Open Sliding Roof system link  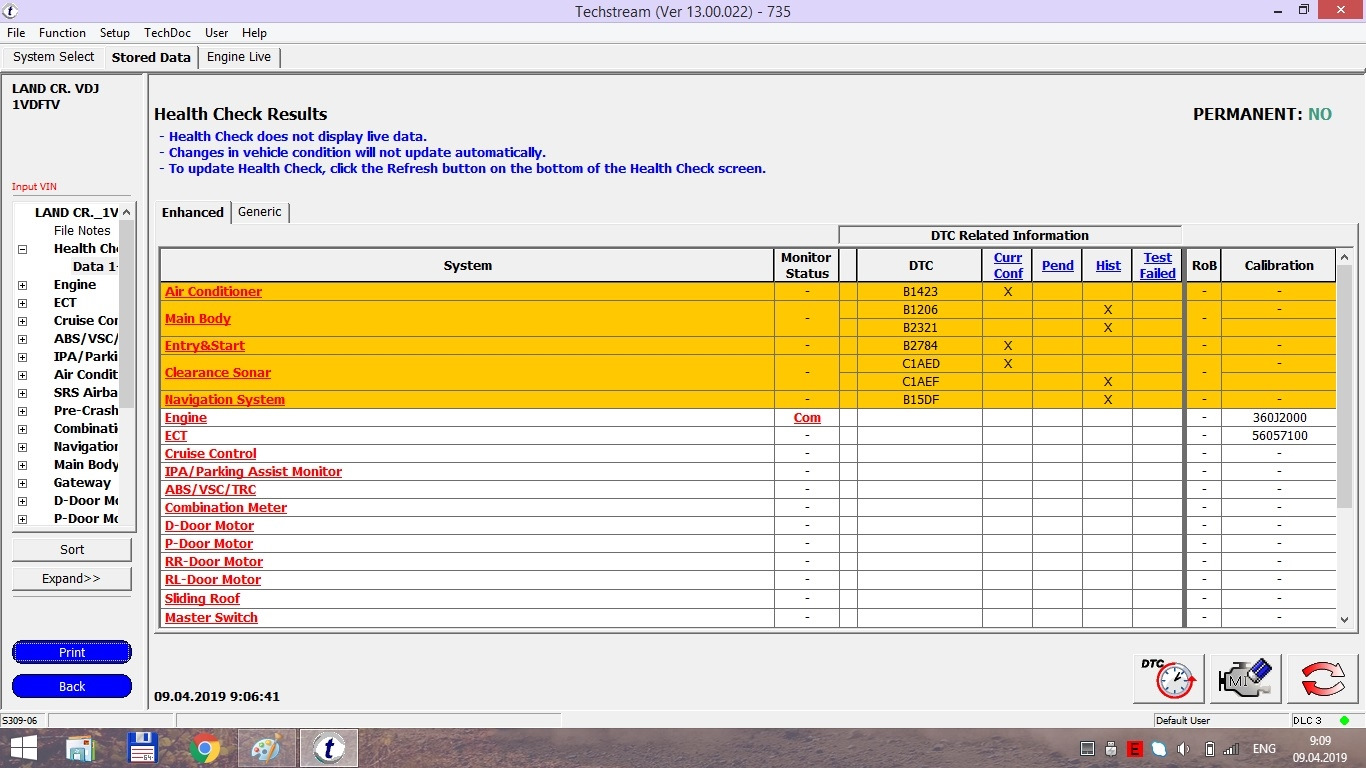pyautogui.click(x=202, y=599)
